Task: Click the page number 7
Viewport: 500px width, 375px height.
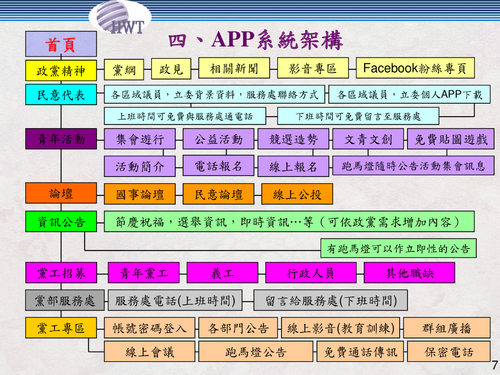Action: [495, 365]
